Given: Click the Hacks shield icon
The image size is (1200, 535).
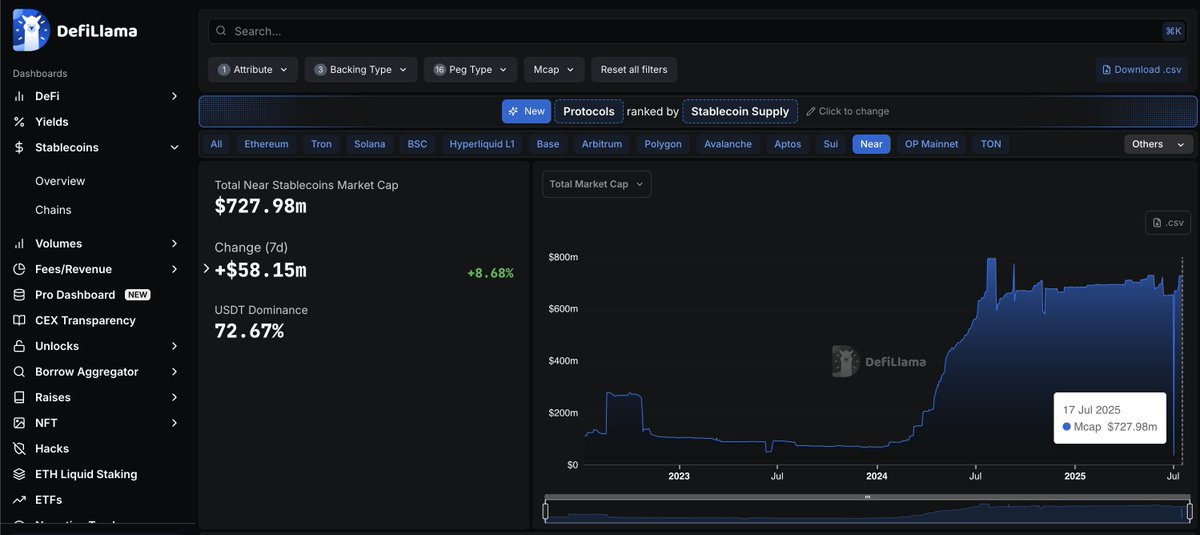Looking at the screenshot, I should 19,449.
